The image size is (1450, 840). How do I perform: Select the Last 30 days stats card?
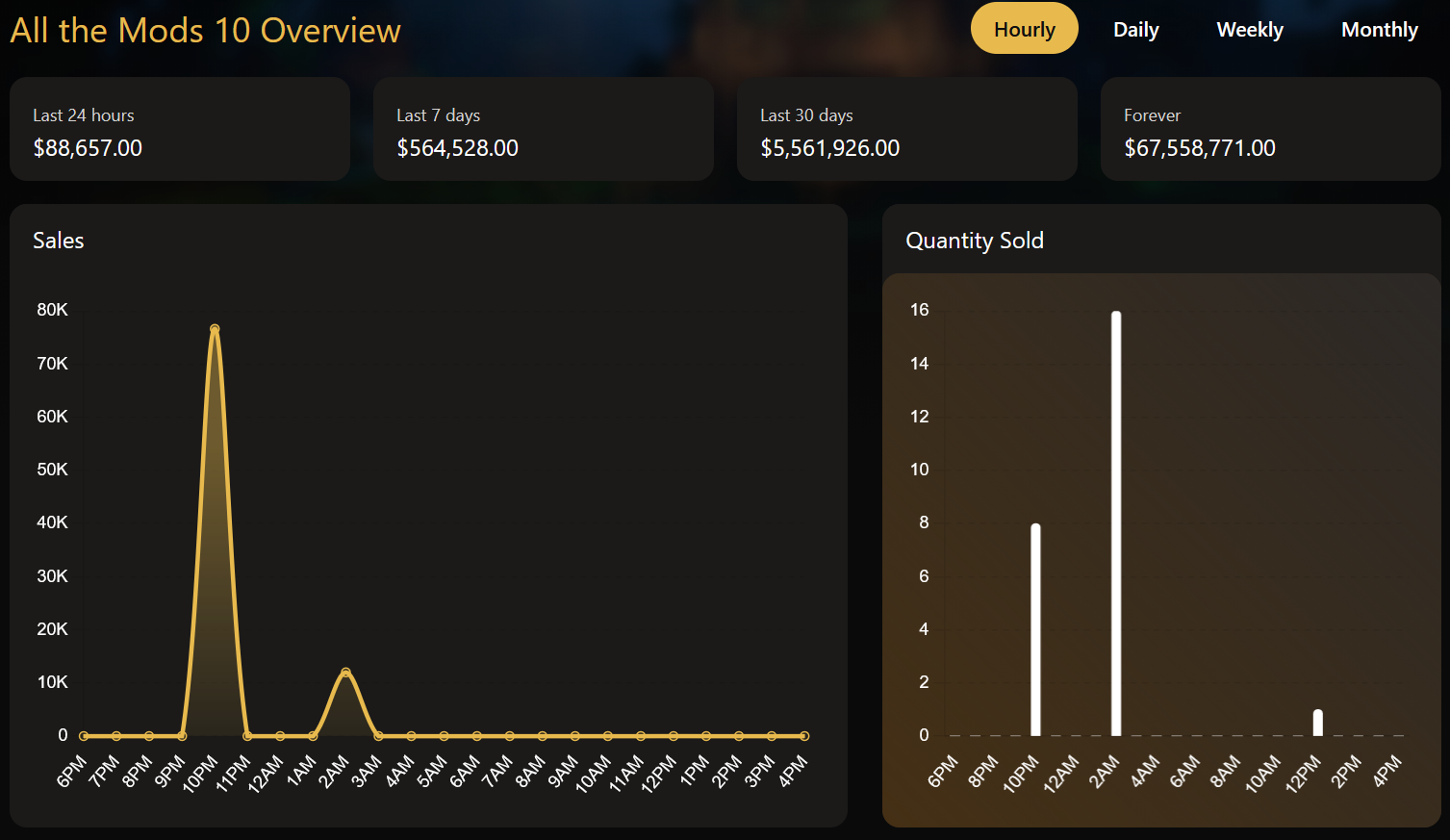[x=905, y=129]
